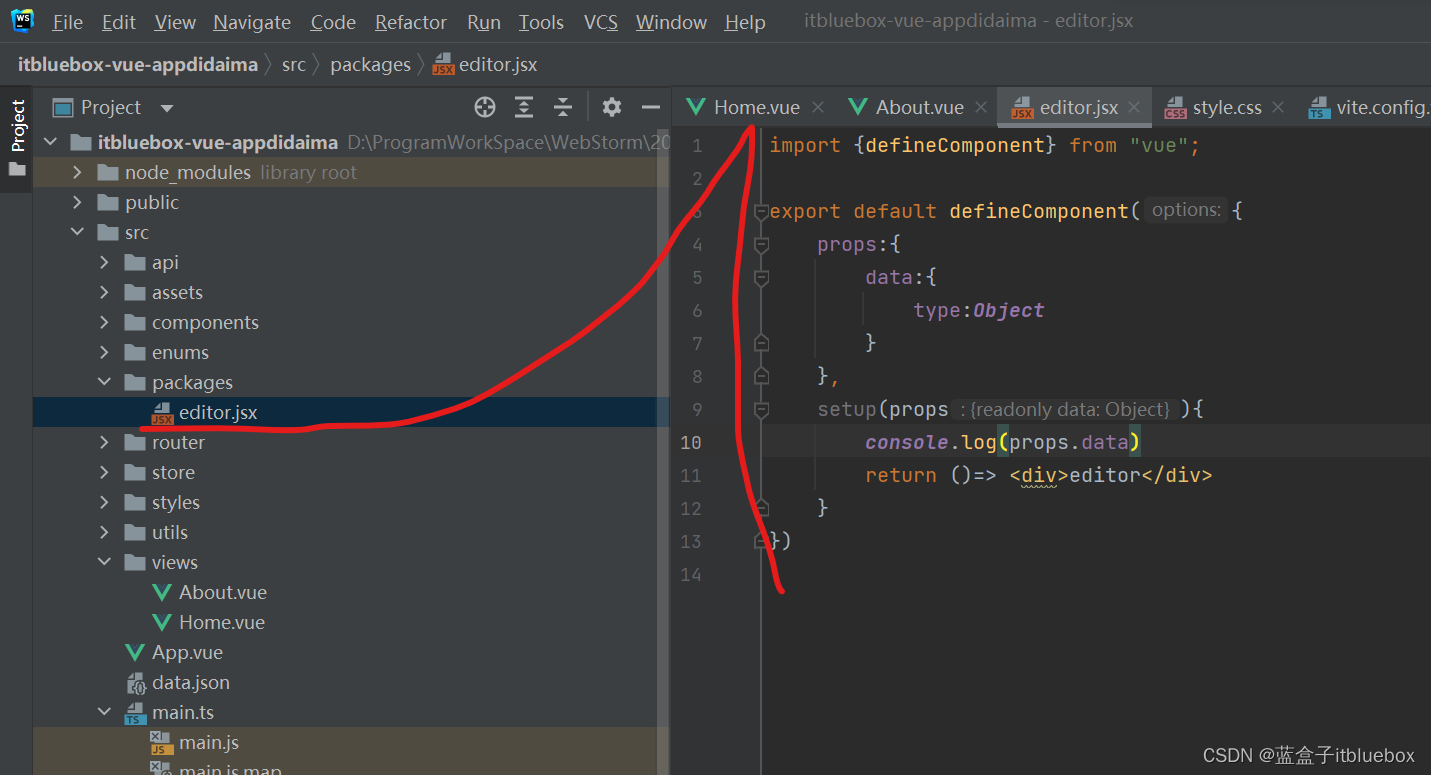The height and width of the screenshot is (775, 1431).
Task: Expand the node_modules folder
Action: tap(78, 172)
